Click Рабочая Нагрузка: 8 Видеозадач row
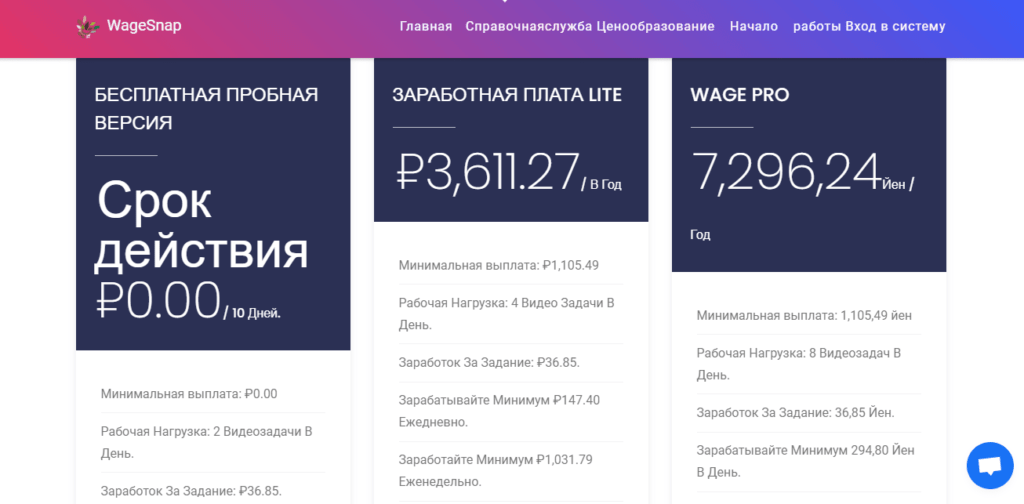1024x504 pixels. coord(808,364)
